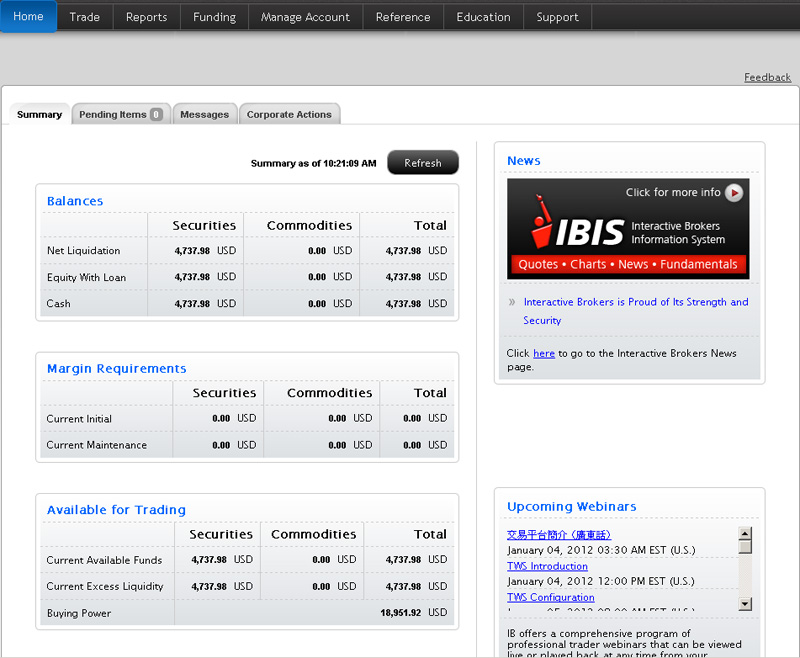Click the red play arrow on the IBIS banner
Viewport: 800px width, 658px height.
point(733,193)
